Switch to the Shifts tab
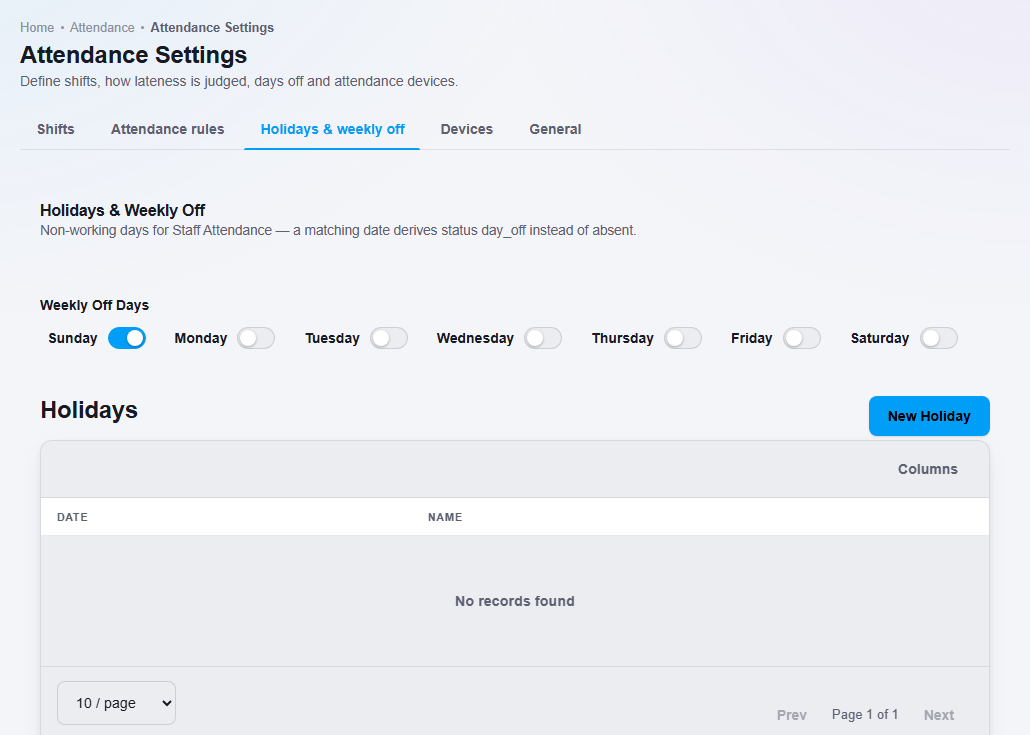This screenshot has height=735, width=1030. 56,129
